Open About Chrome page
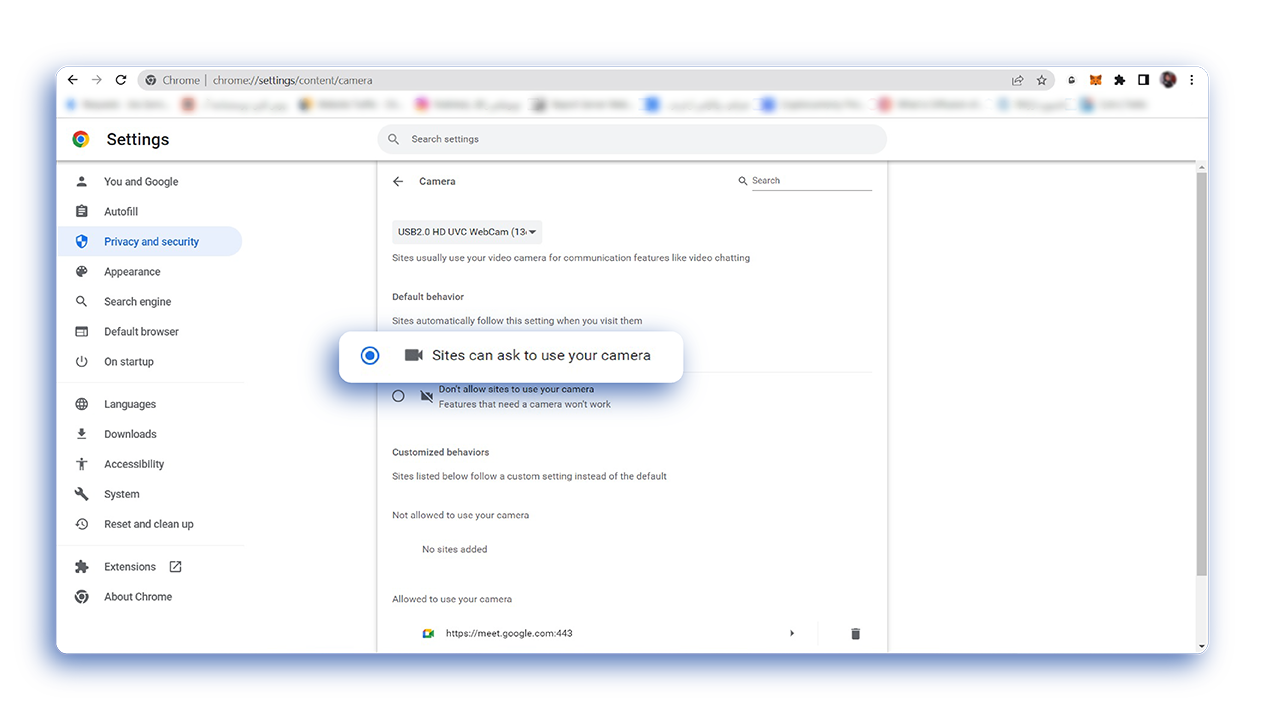1280x720 pixels. (x=138, y=597)
